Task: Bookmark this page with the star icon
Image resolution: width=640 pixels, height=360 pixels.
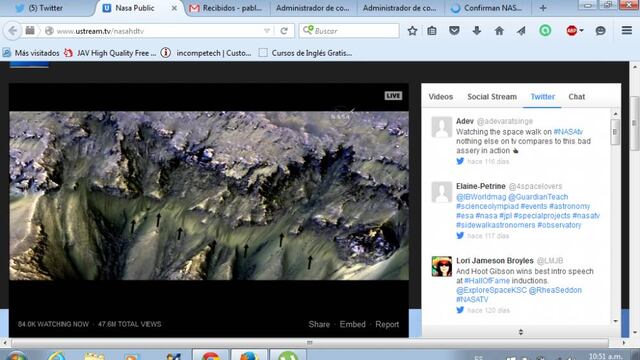Action: [412, 31]
